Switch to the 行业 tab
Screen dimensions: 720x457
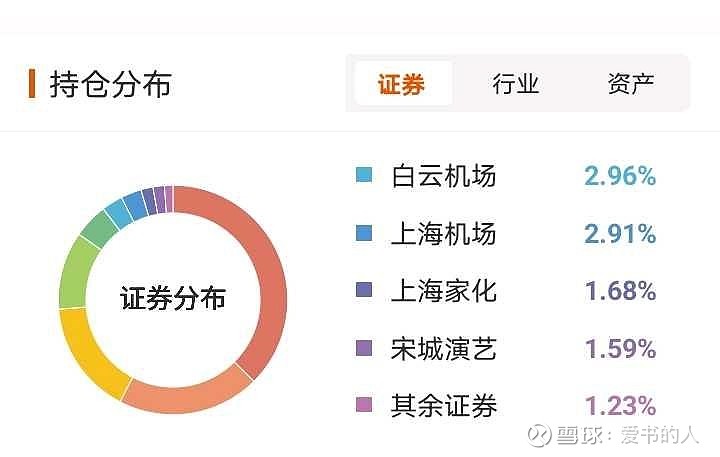pos(515,84)
